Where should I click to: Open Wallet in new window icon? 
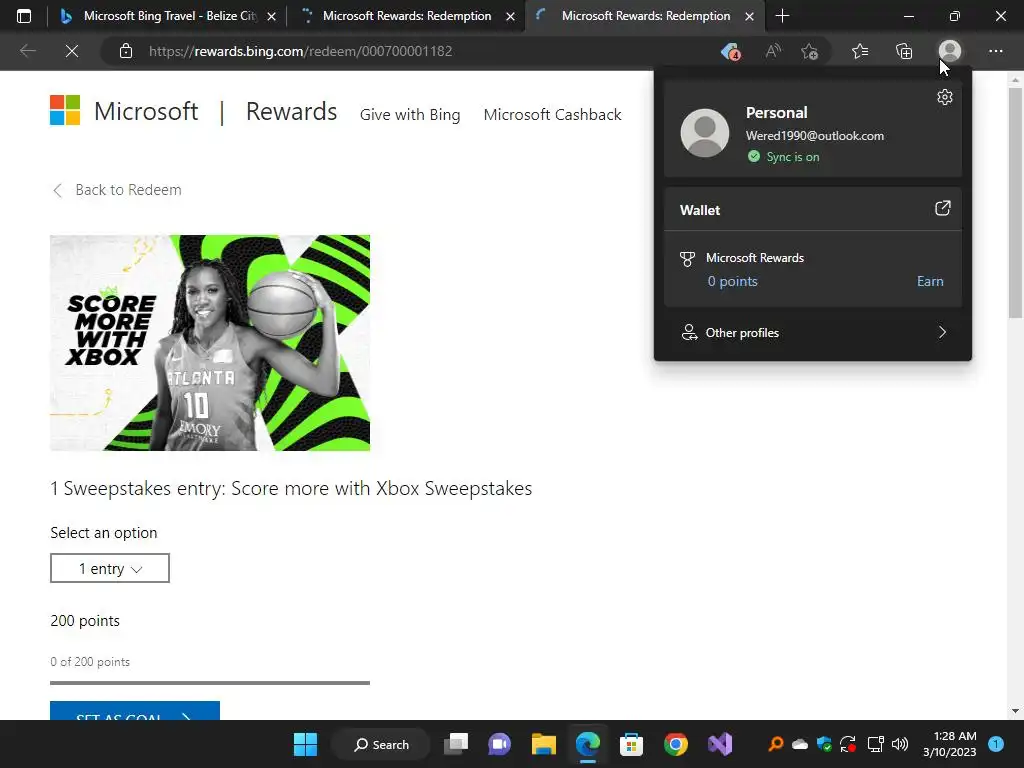(942, 208)
